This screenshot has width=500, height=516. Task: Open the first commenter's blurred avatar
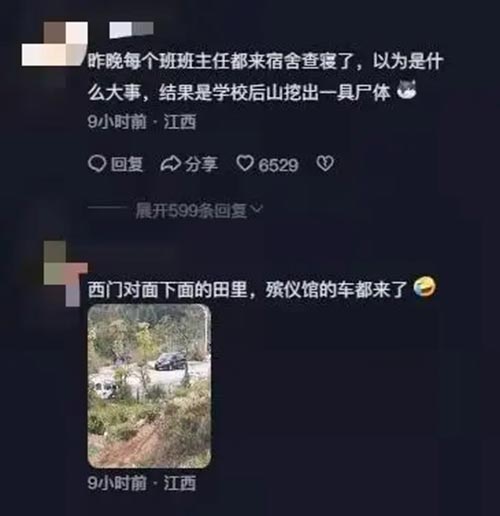tap(55, 44)
